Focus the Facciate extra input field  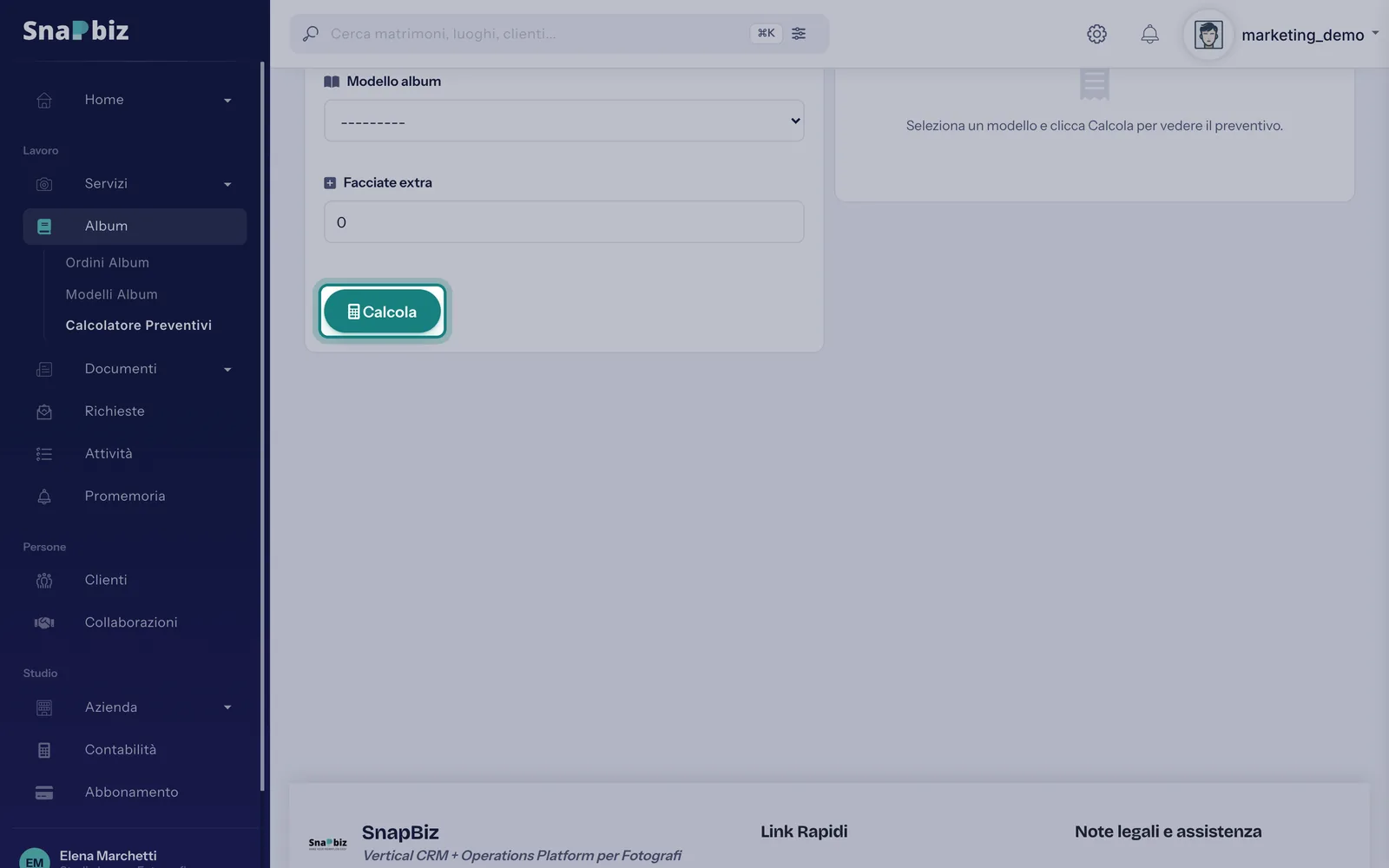point(564,222)
